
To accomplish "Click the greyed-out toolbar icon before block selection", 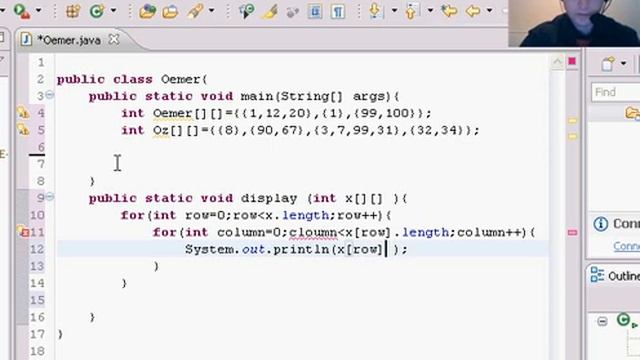I will [x=292, y=11].
